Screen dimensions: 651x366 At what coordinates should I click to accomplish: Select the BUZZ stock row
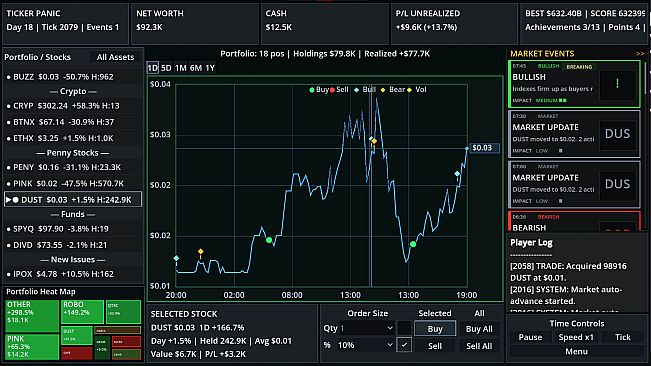point(73,77)
